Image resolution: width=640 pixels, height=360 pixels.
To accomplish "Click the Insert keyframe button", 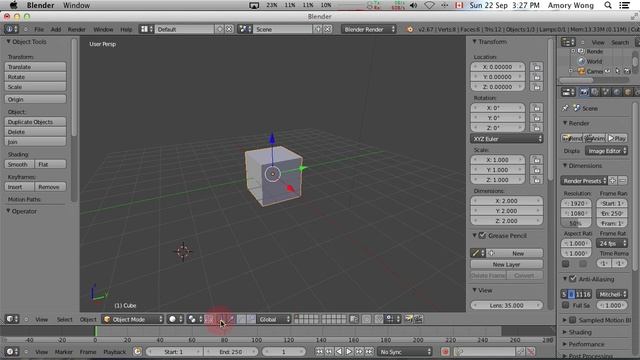I will point(20,187).
